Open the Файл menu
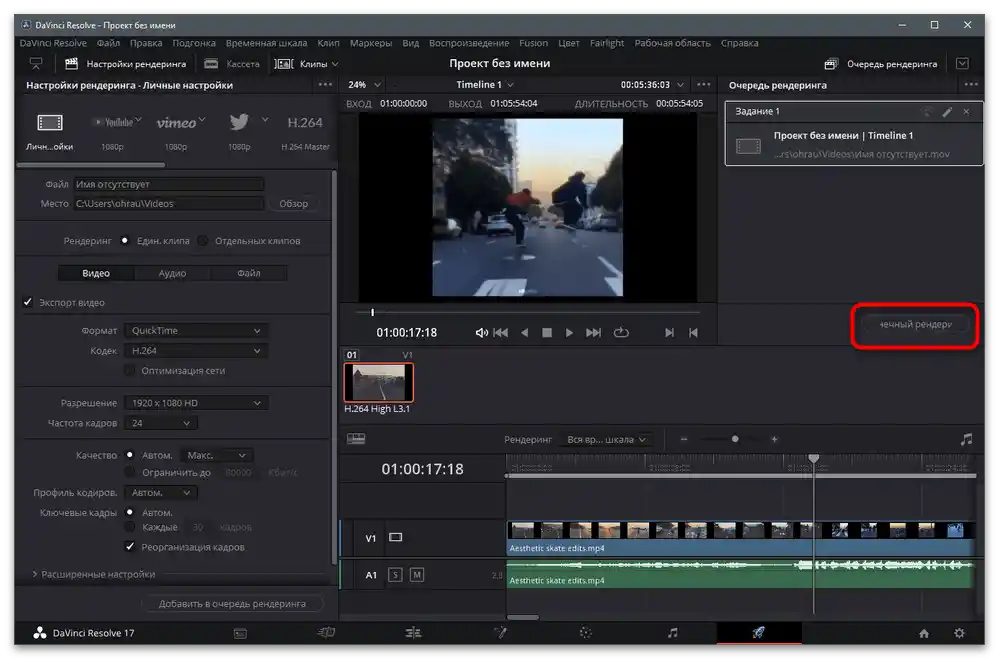Image resolution: width=999 pixels, height=659 pixels. [108, 43]
